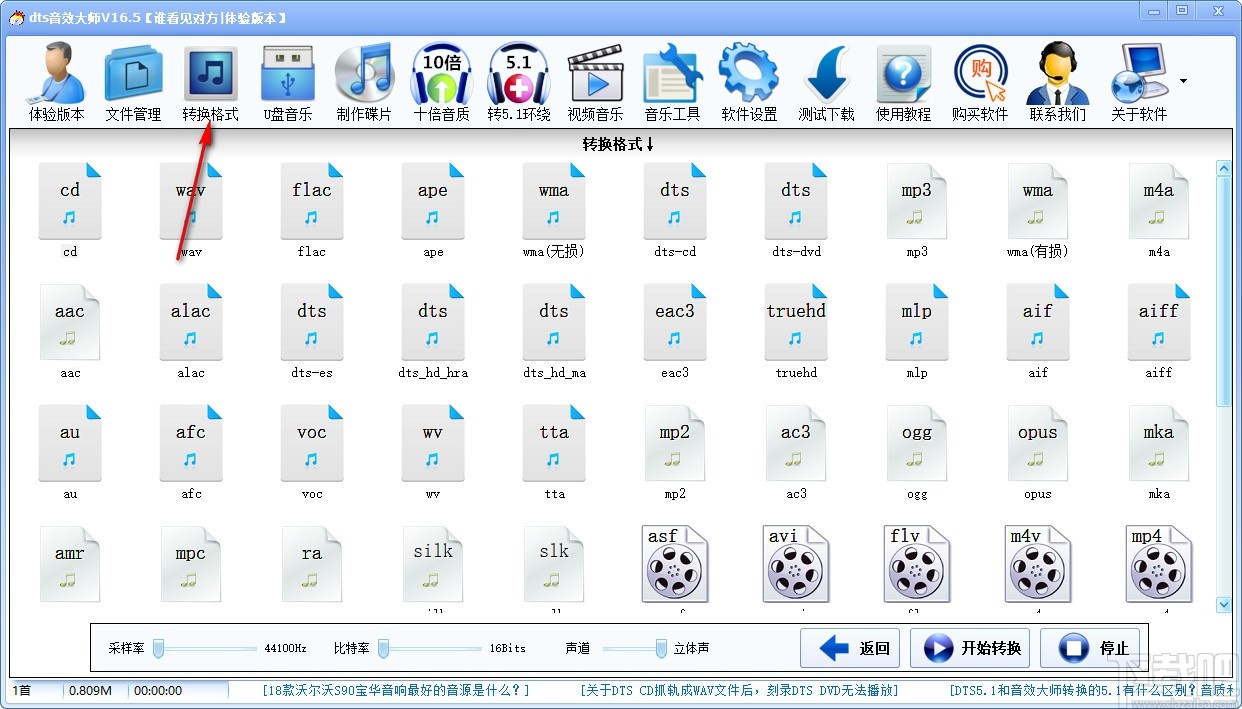This screenshot has width=1242, height=709.
Task: Select the mp3 output format
Action: pos(916,200)
